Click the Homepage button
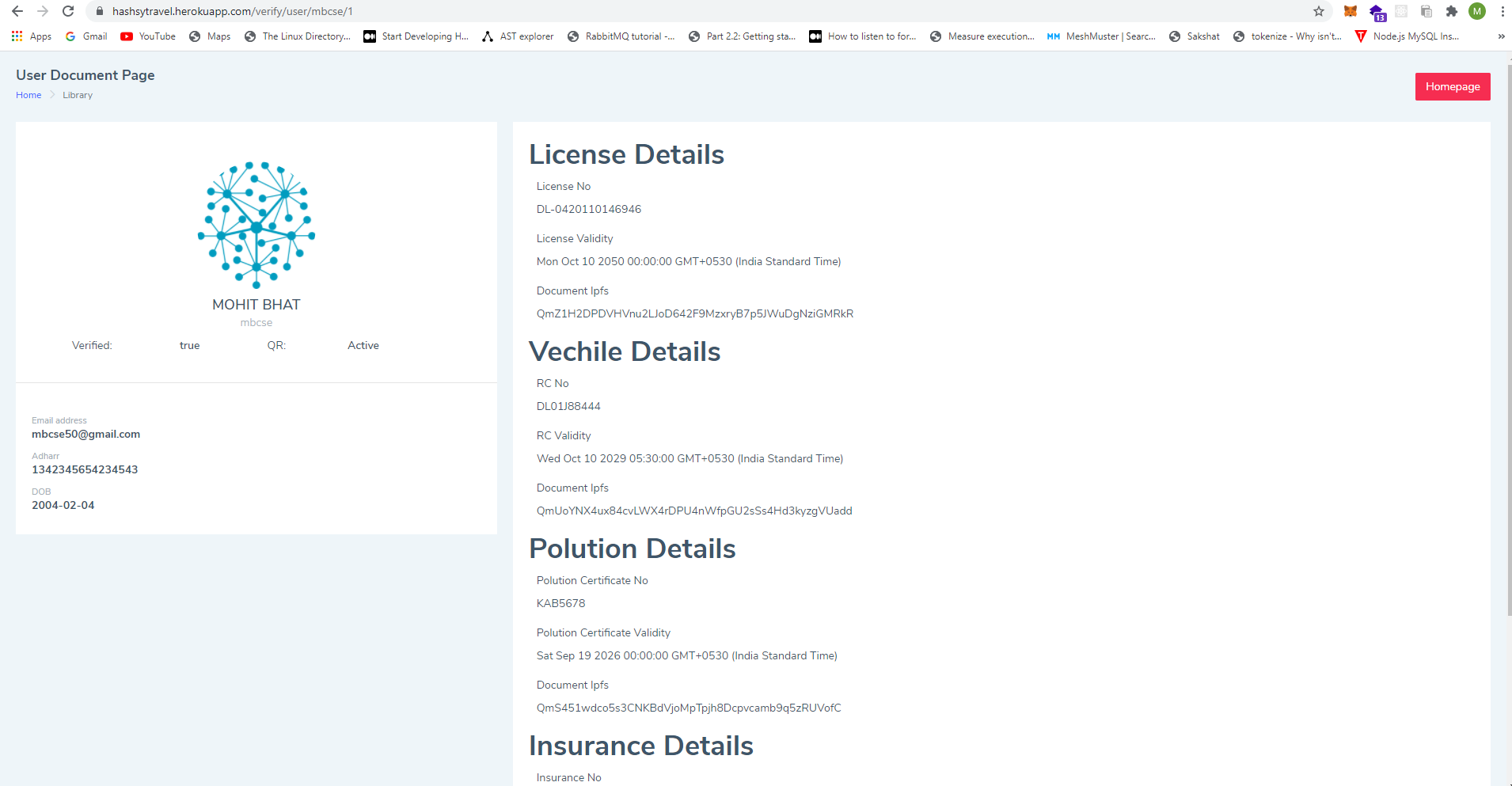The width and height of the screenshot is (1512, 786). tap(1453, 86)
